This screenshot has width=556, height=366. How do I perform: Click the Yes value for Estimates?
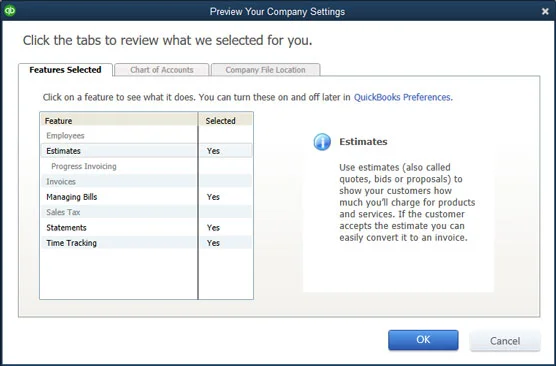point(213,151)
